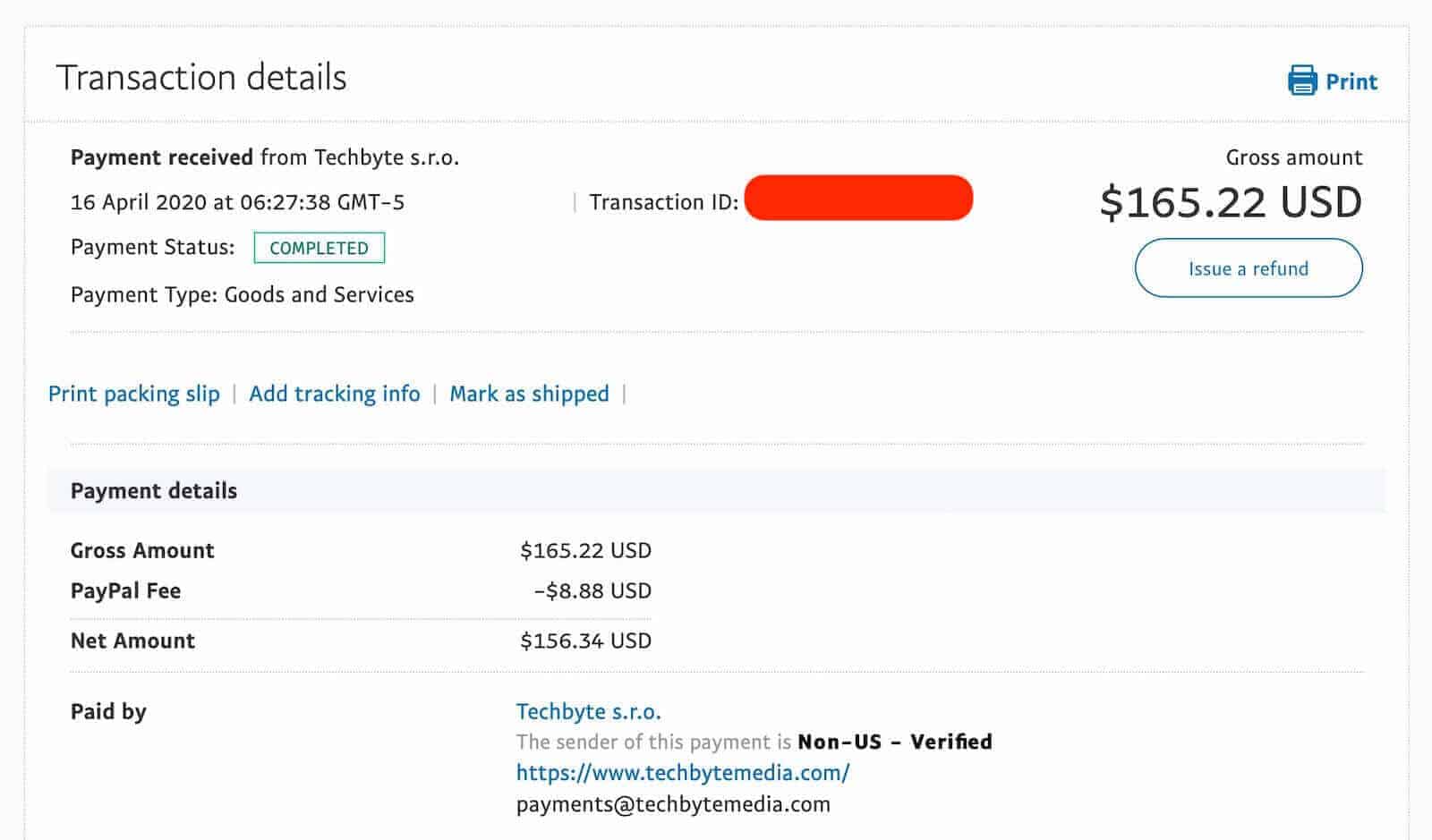The image size is (1432, 840).
Task: Click the Gross Amount row label
Action: 142,550
